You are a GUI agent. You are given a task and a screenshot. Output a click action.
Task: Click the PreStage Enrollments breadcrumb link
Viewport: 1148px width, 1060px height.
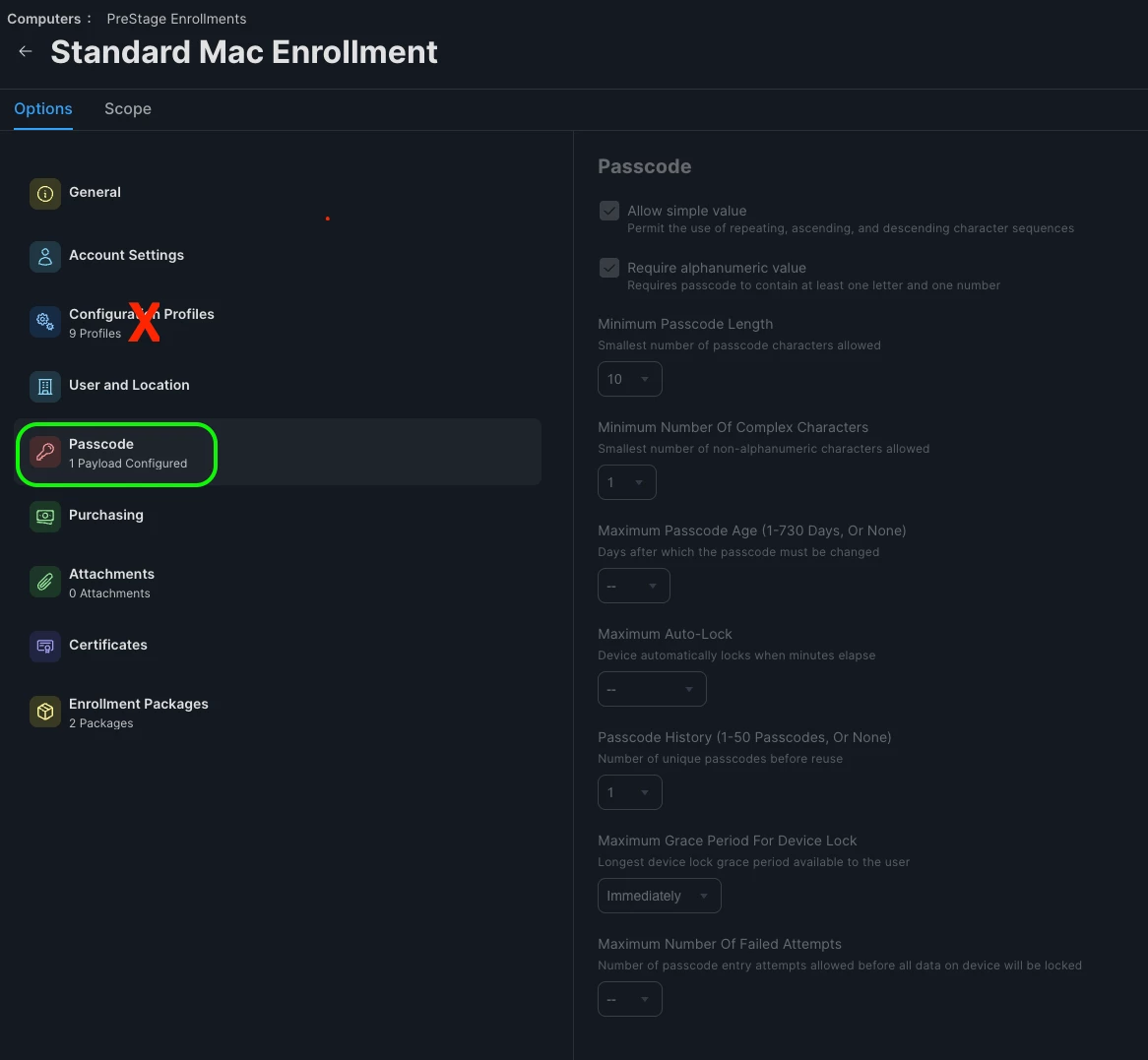point(176,19)
